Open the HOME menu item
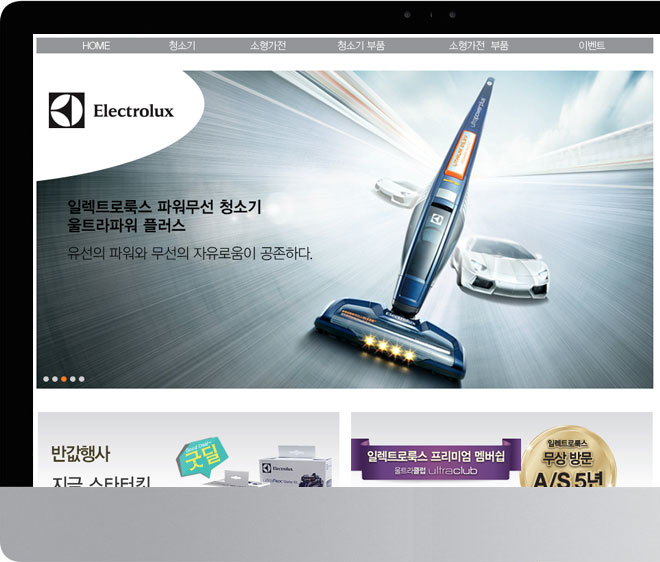Screen dimensions: 660x562 [96, 45]
